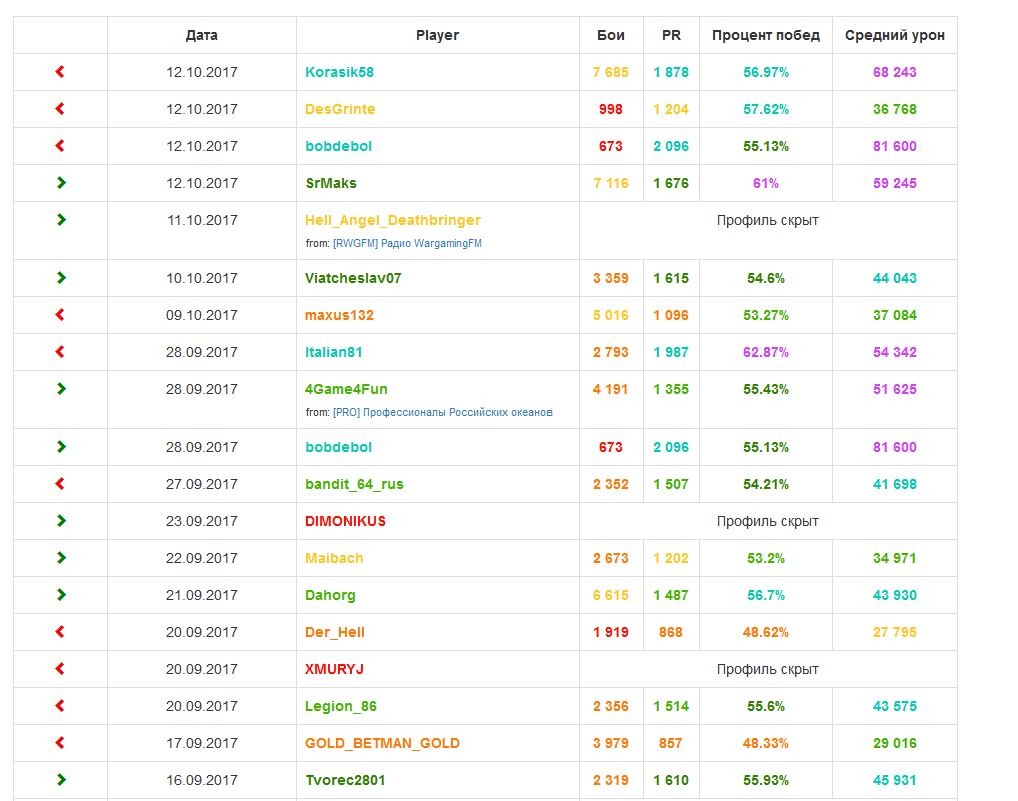
Task: Click the red arrow beside Korasik58
Action: 60,72
